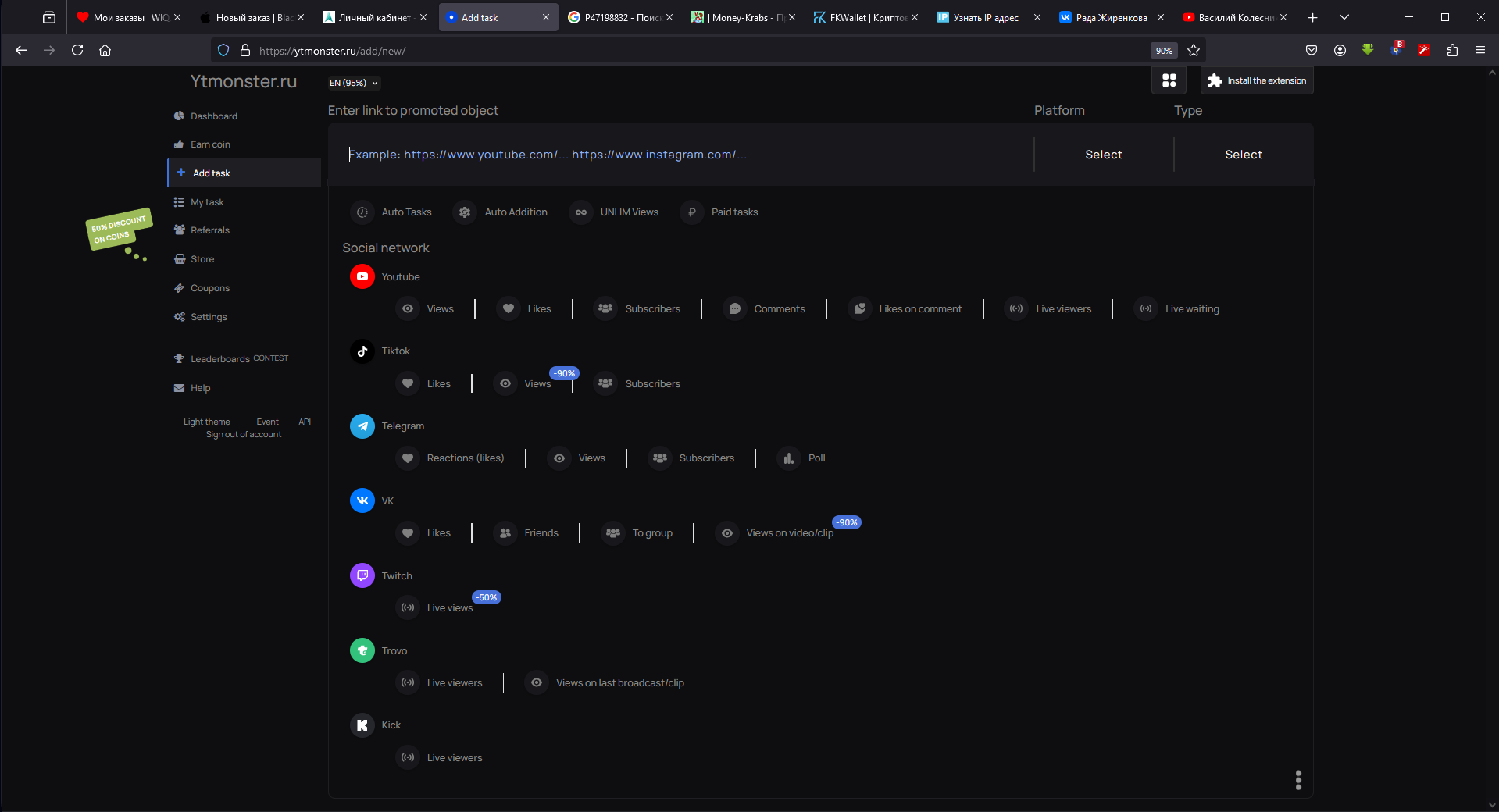Click the 90% zoom level indicator
This screenshot has width=1499, height=812.
(1163, 51)
